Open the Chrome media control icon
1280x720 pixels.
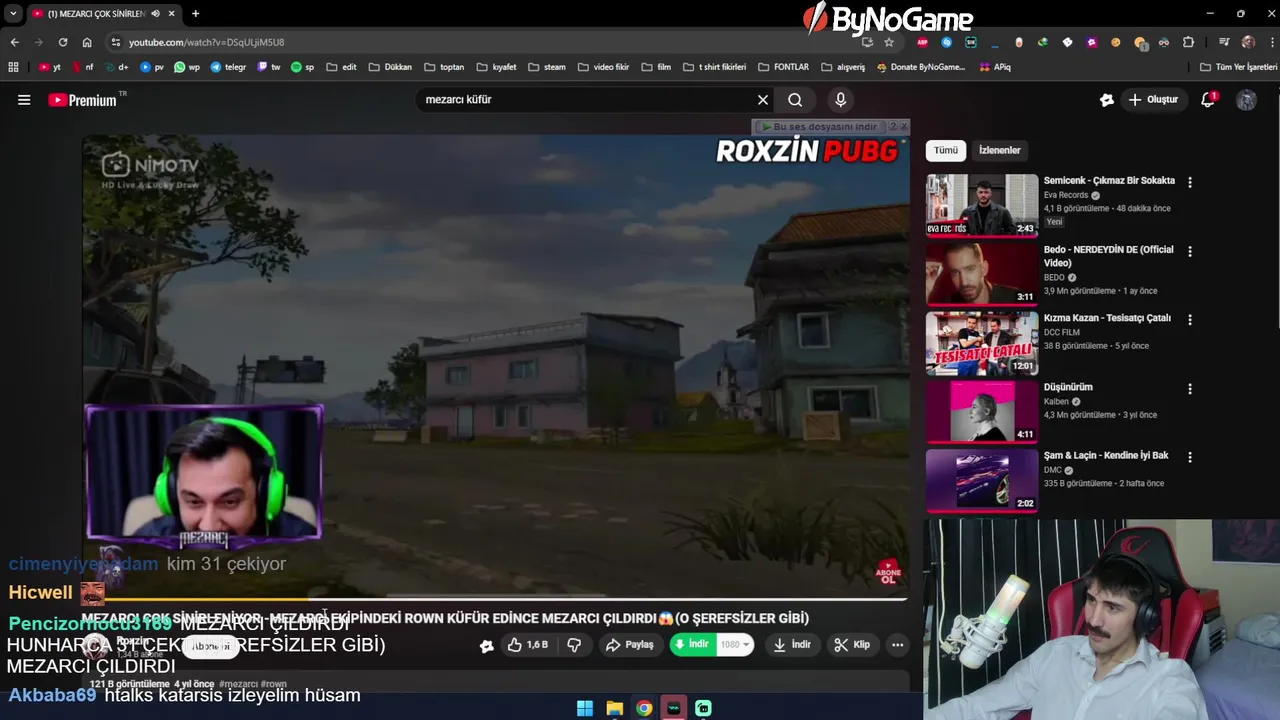pos(1224,42)
